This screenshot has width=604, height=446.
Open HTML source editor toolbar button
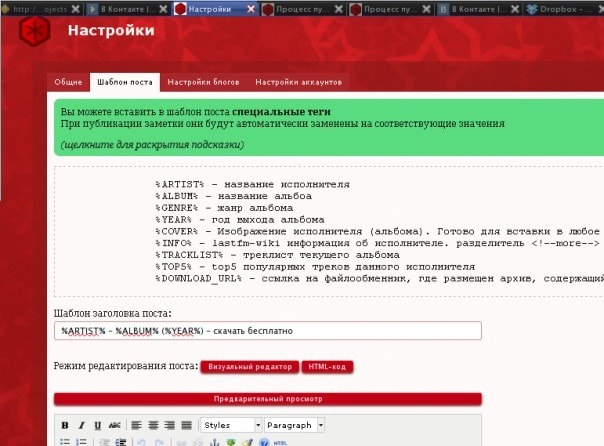280,443
